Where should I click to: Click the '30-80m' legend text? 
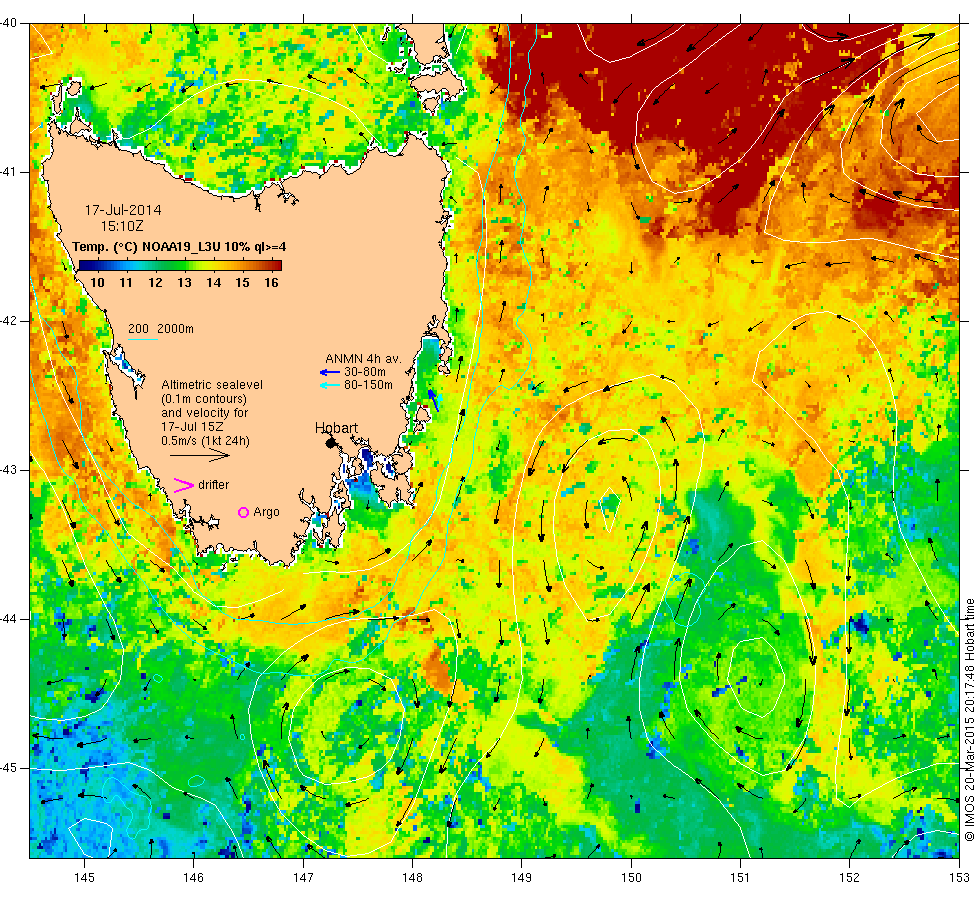(365, 372)
